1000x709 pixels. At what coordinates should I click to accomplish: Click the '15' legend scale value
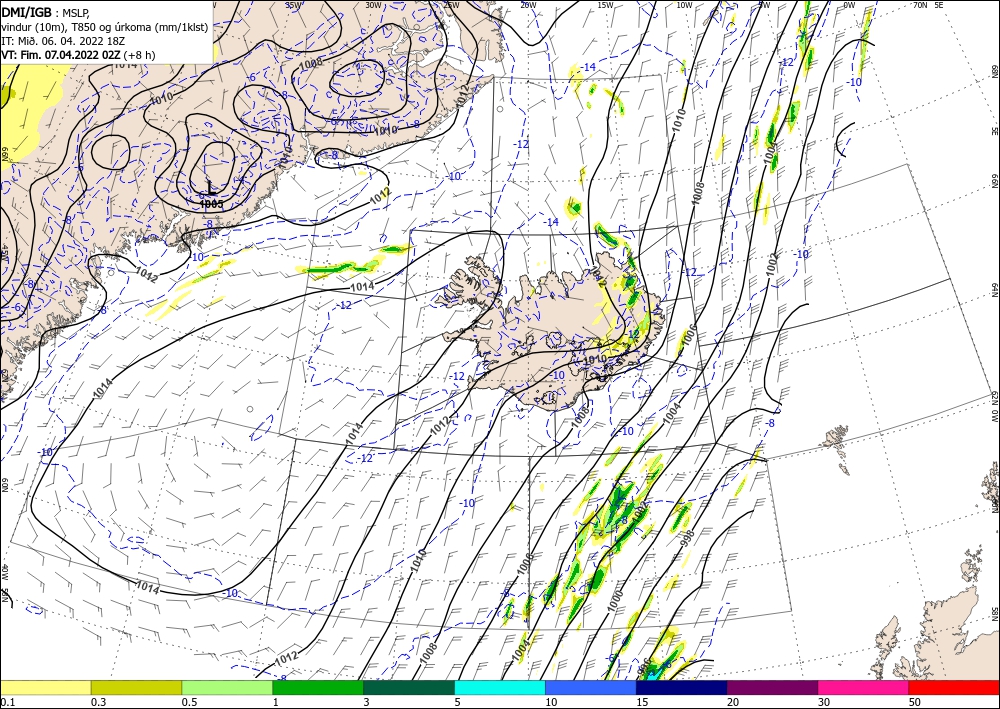point(642,702)
